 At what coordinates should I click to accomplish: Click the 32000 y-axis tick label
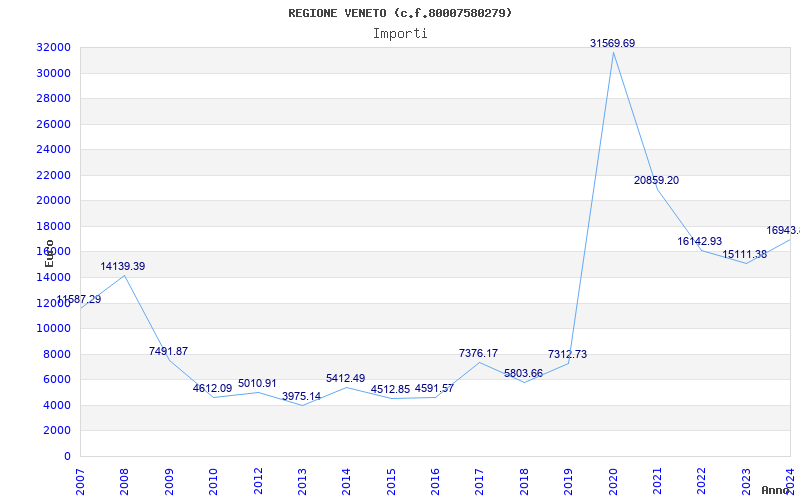(x=53, y=47)
